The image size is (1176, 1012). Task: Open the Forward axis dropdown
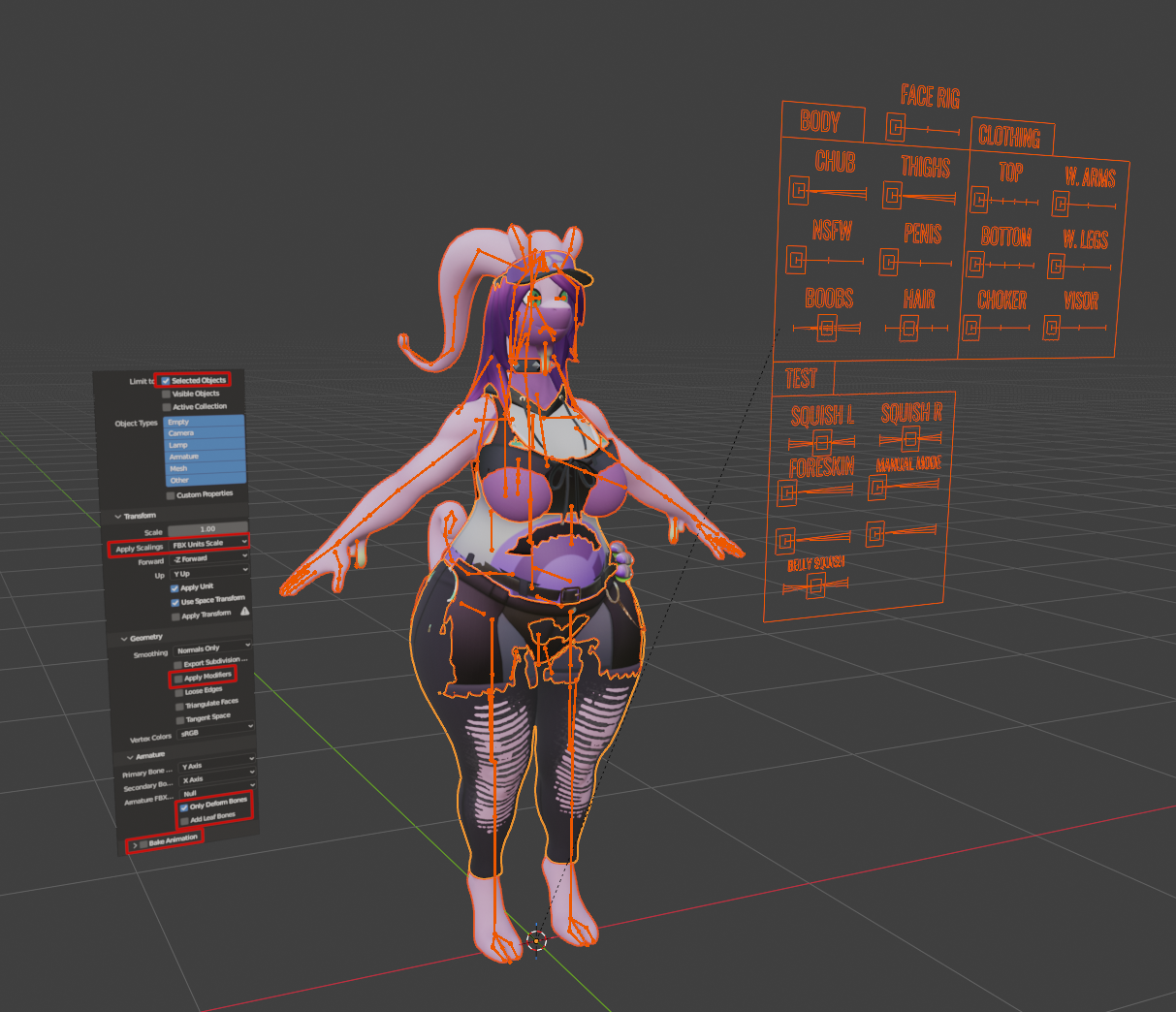(x=209, y=558)
